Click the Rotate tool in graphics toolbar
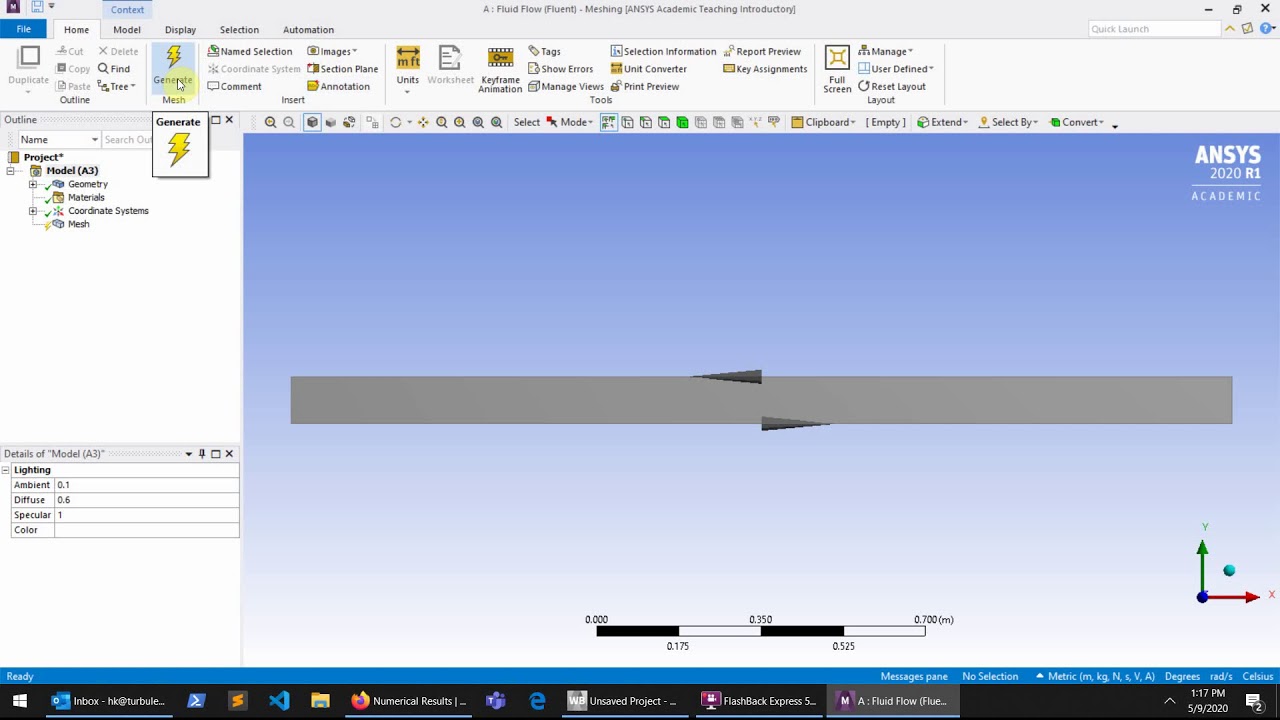 [395, 122]
